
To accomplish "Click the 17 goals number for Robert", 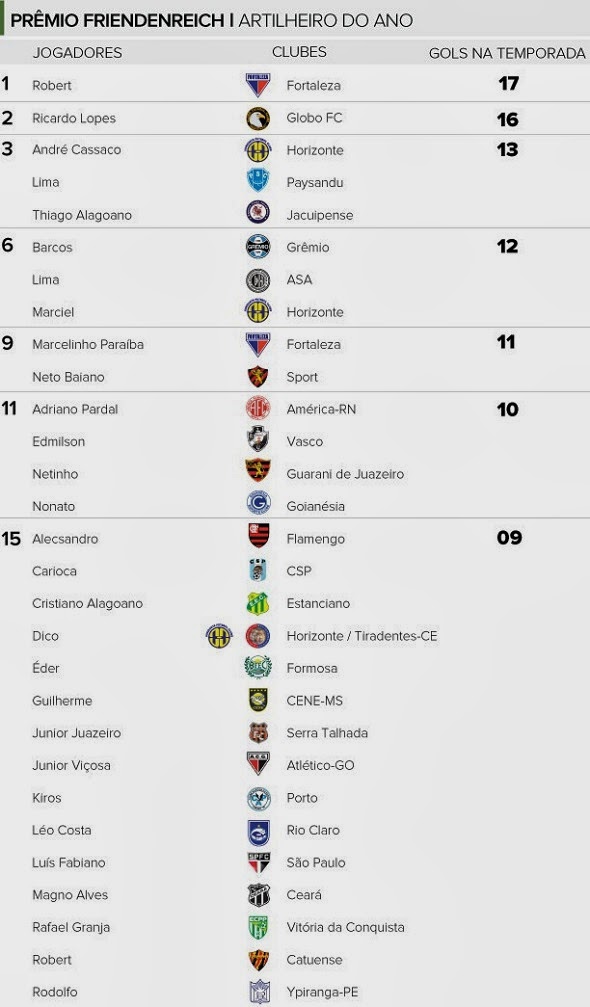I will 508,83.
